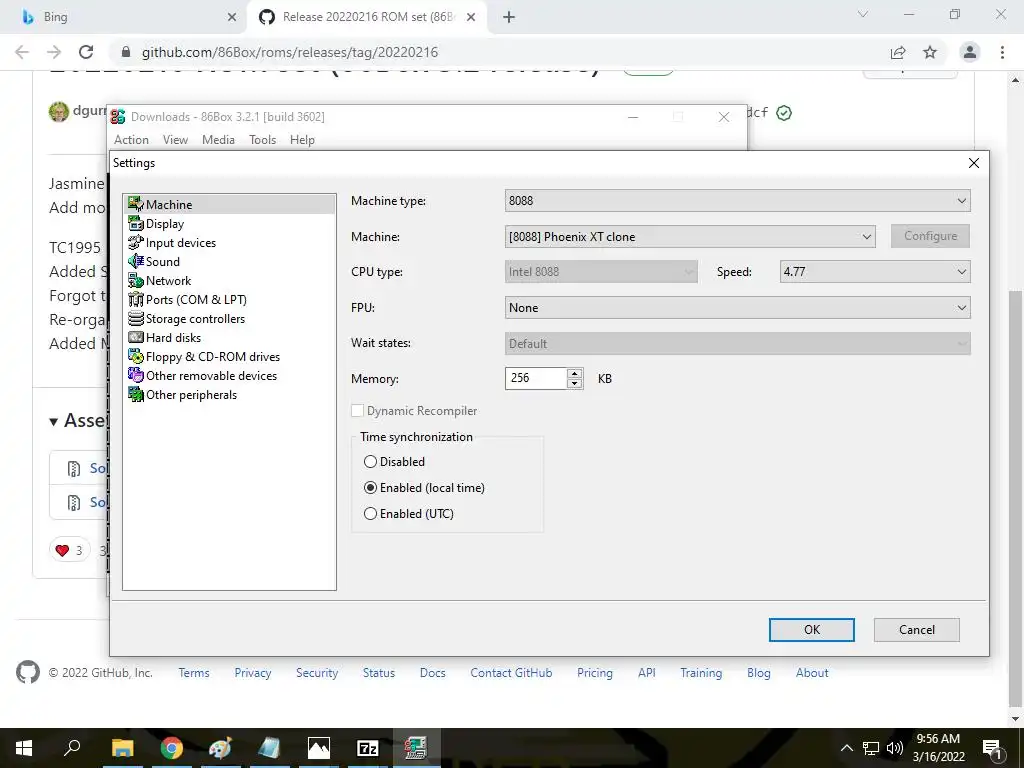The image size is (1024, 768).
Task: Open the Speed dropdown
Action: pyautogui.click(x=875, y=272)
